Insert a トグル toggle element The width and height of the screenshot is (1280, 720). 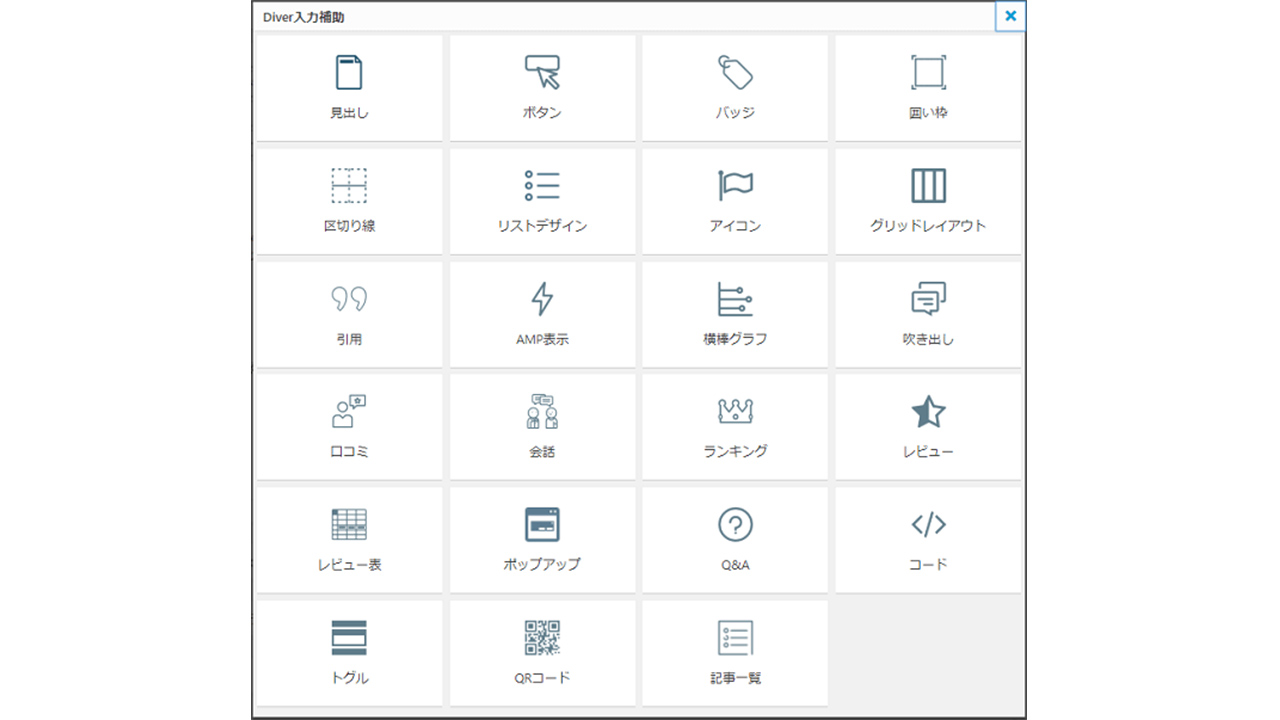coord(349,638)
